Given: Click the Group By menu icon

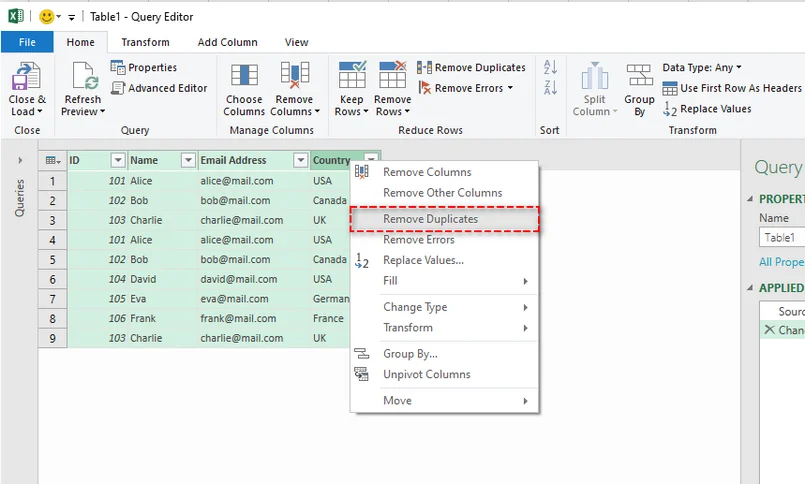Looking at the screenshot, I should point(361,354).
